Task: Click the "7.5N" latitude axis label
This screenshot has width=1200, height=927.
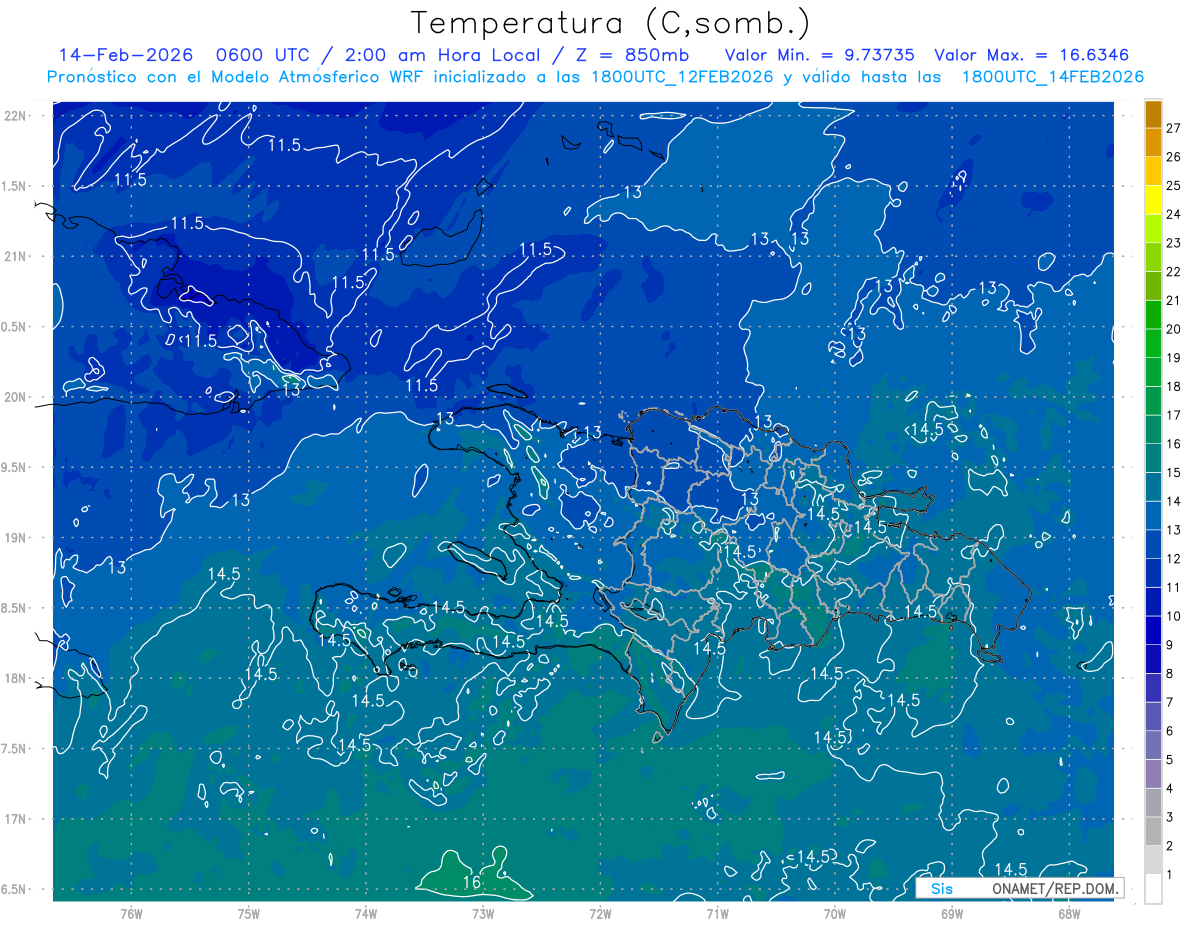Action: tap(15, 749)
